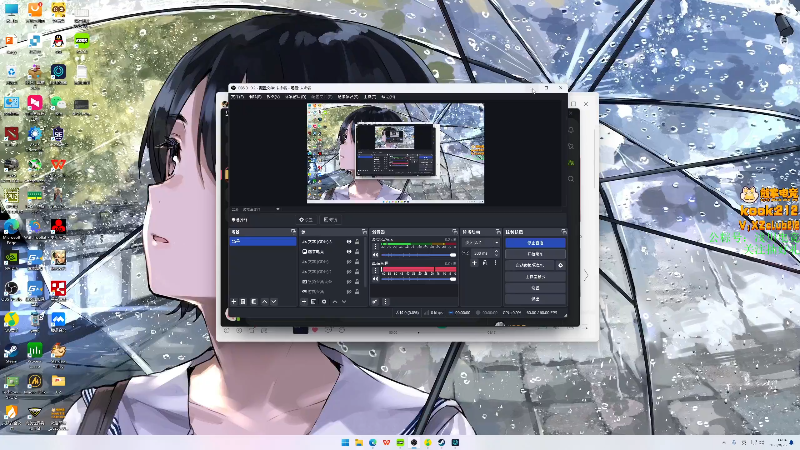The width and height of the screenshot is (800, 450).
Task: Expand the right chevron in the background window
Action: (x=586, y=276)
